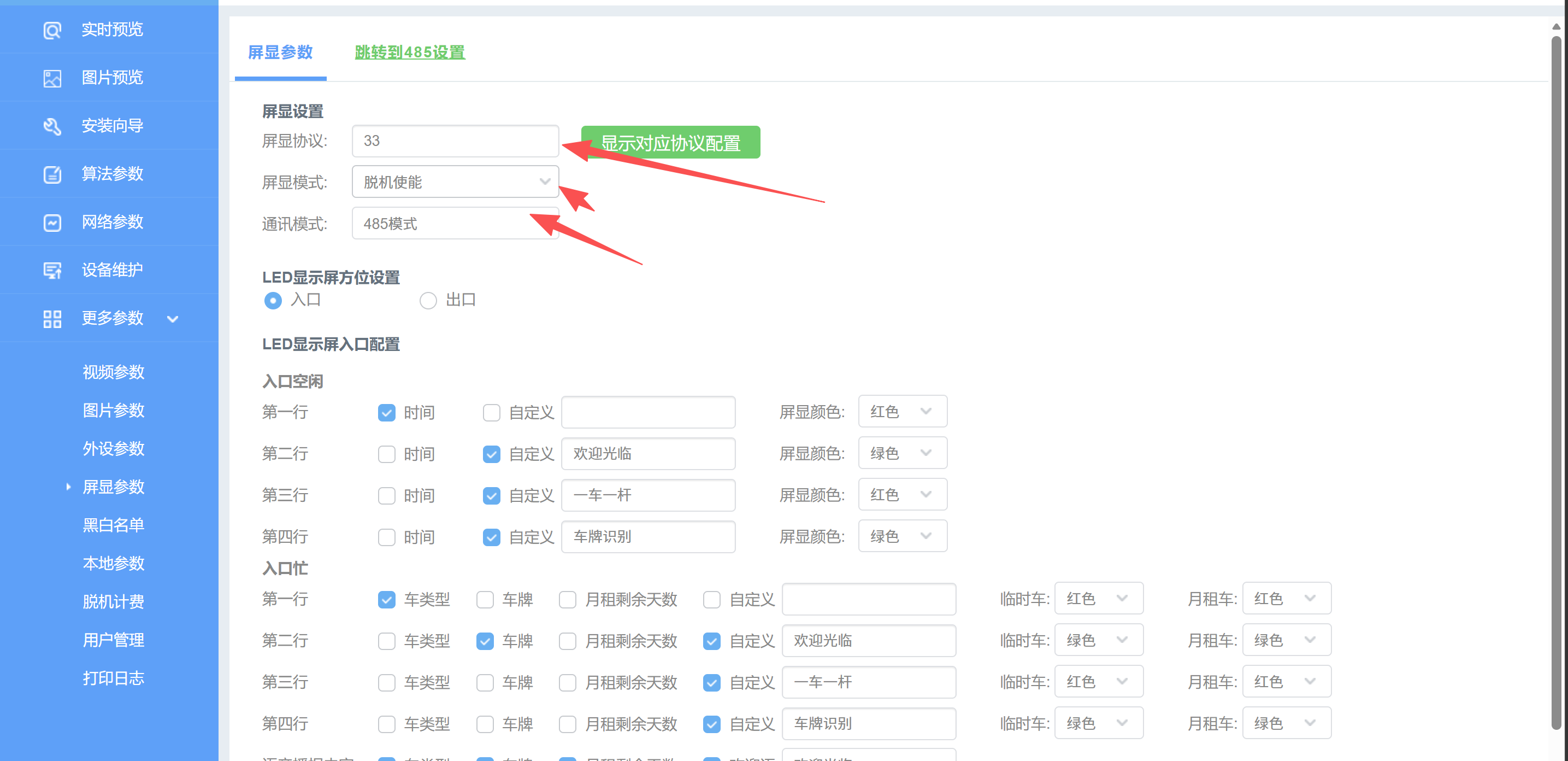Uncheck 时间 in 入口空闲 第一行
Image resolution: width=1568 pixels, height=761 pixels.
(386, 413)
